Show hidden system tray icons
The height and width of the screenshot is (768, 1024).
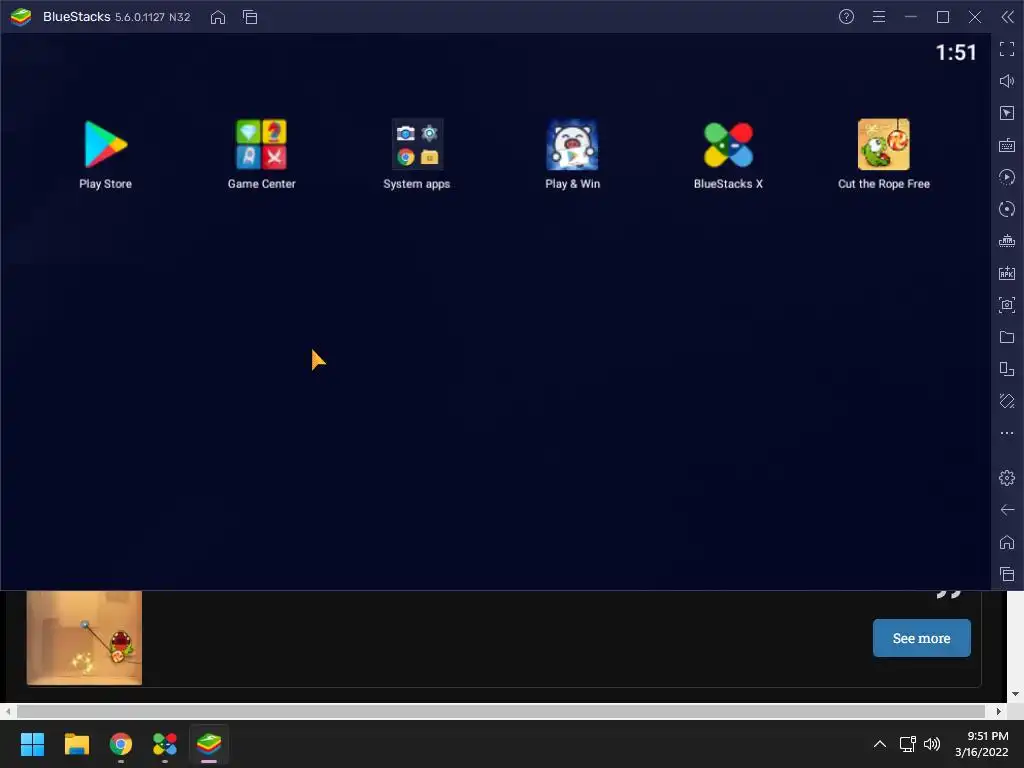click(880, 744)
